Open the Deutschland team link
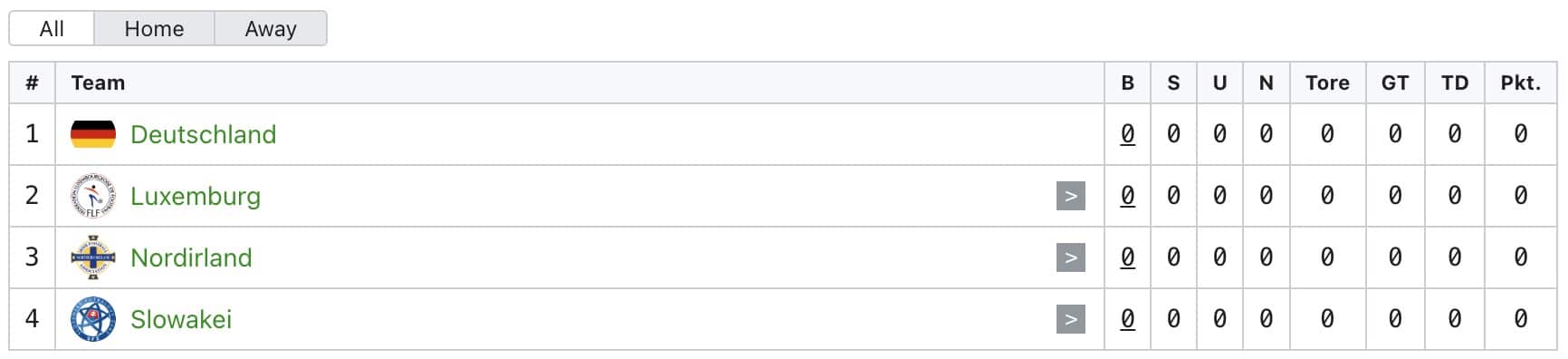The image size is (1568, 359). pyautogui.click(x=204, y=134)
